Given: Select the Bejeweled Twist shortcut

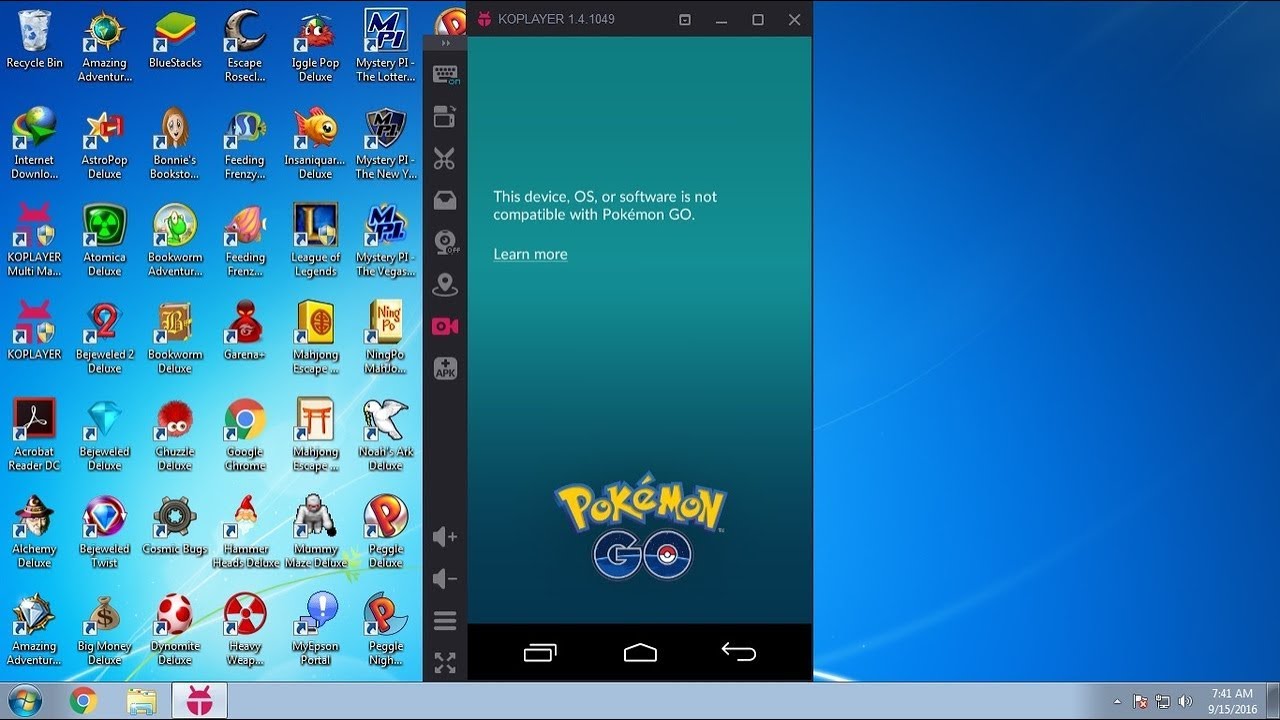Looking at the screenshot, I should tap(105, 531).
